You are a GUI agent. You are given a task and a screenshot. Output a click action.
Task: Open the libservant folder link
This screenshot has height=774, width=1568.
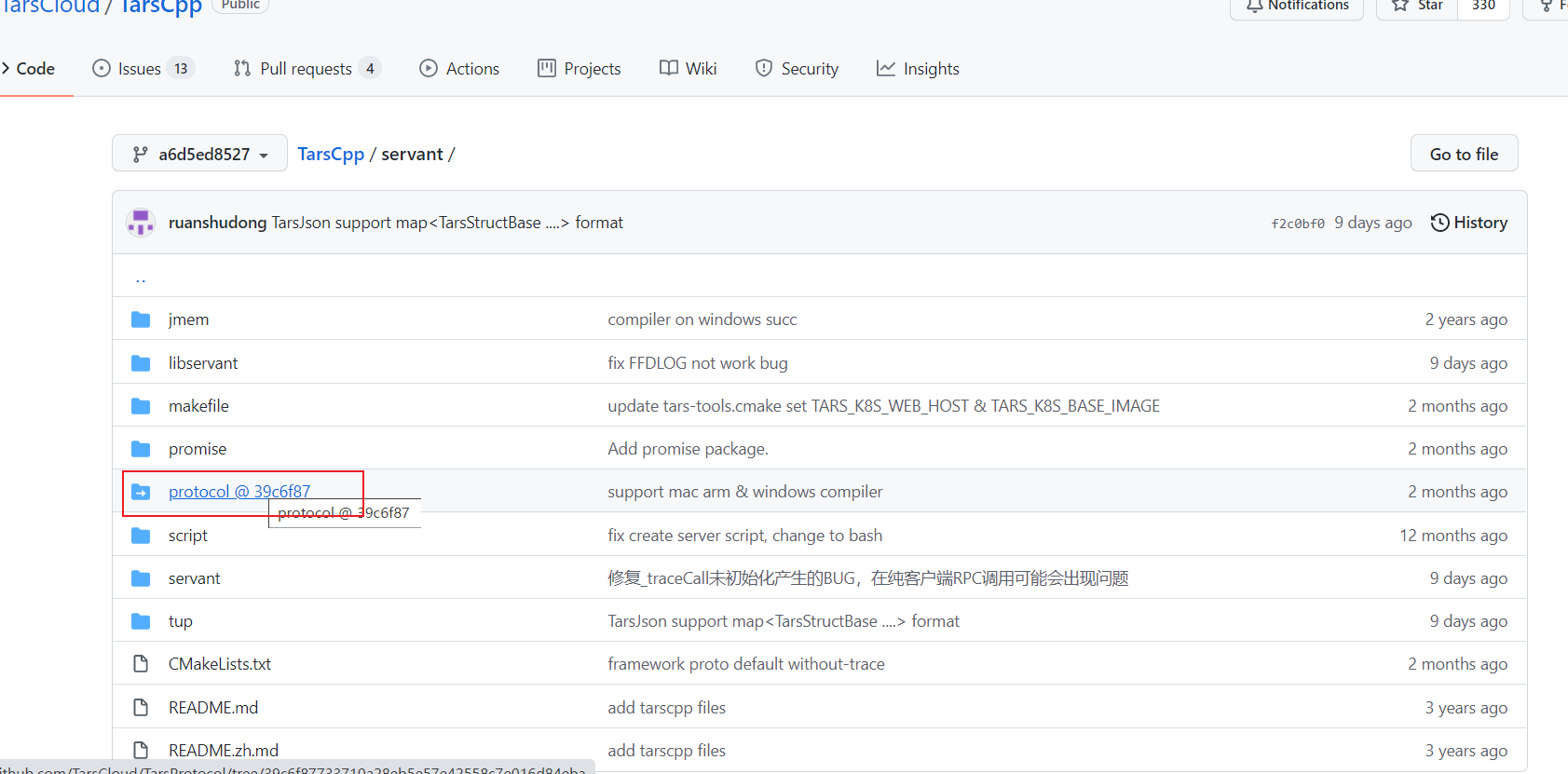pos(203,363)
